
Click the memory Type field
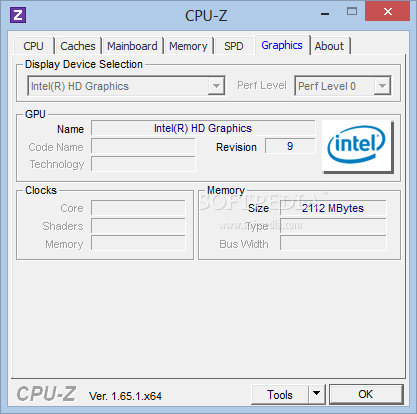[x=333, y=226]
